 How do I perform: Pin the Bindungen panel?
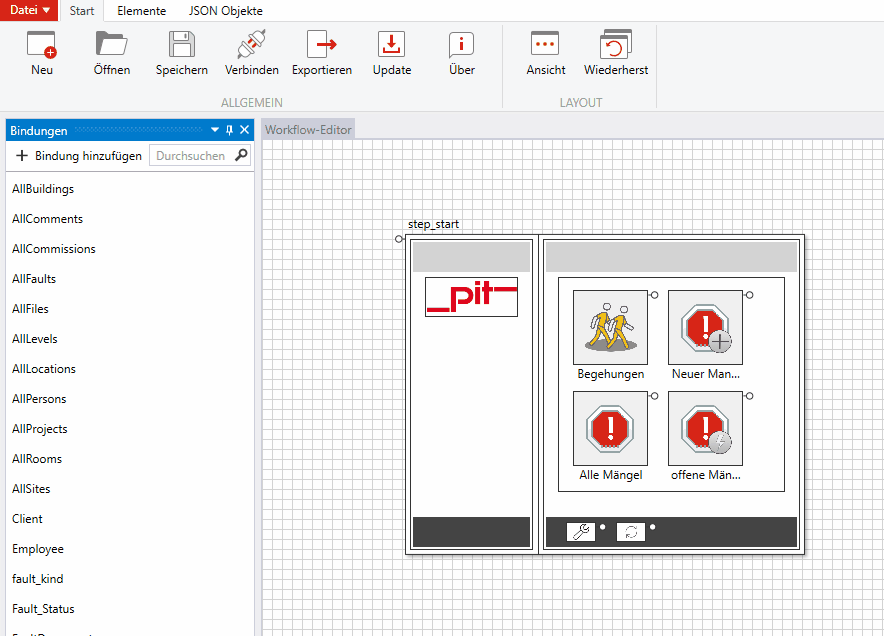click(229, 130)
